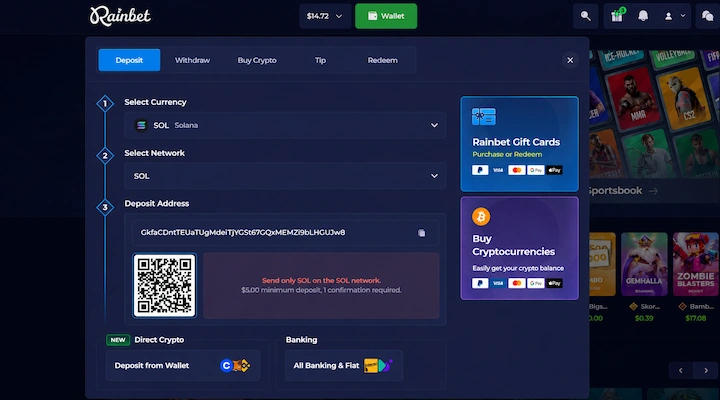Image resolution: width=720 pixels, height=400 pixels.
Task: Open the rewards gift icon
Action: click(x=617, y=16)
